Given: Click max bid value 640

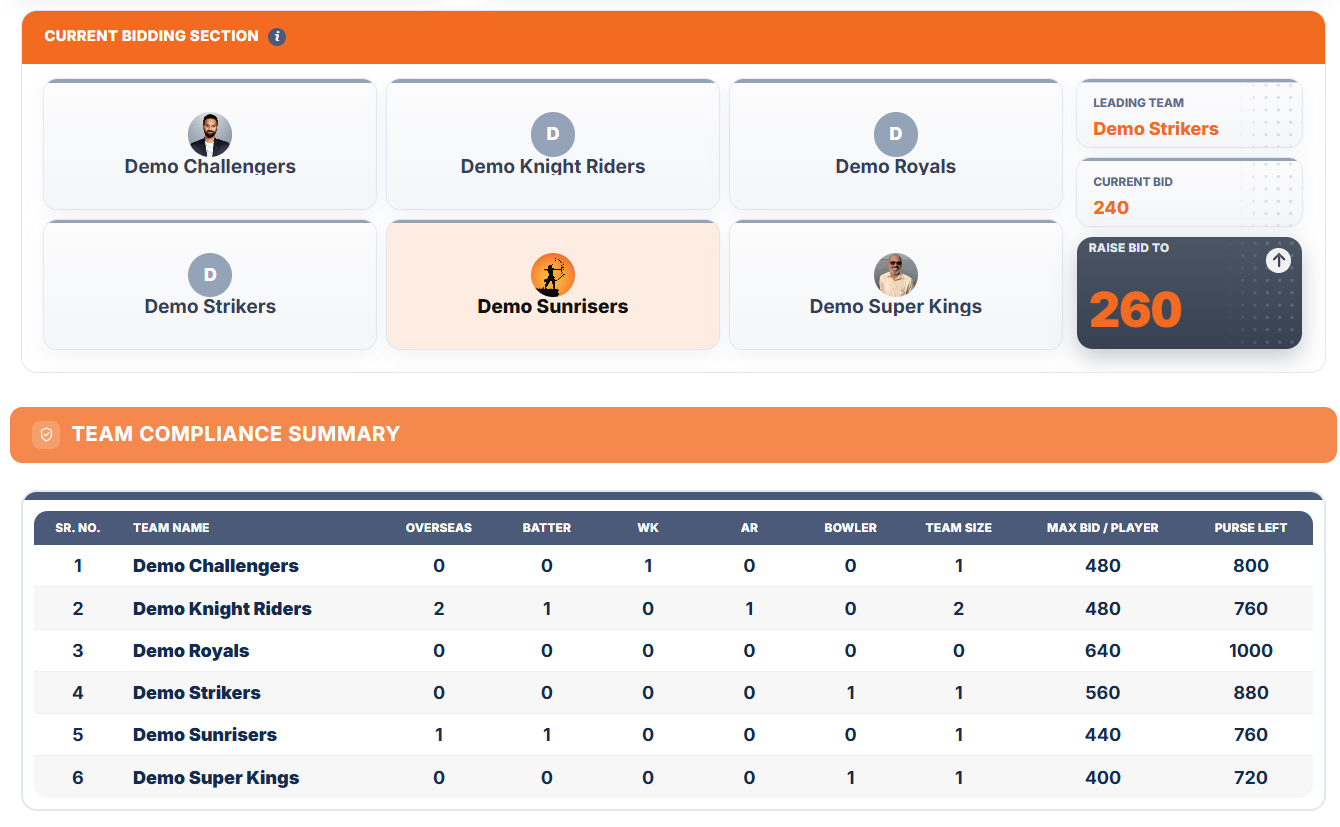Looking at the screenshot, I should pyautogui.click(x=1103, y=651).
